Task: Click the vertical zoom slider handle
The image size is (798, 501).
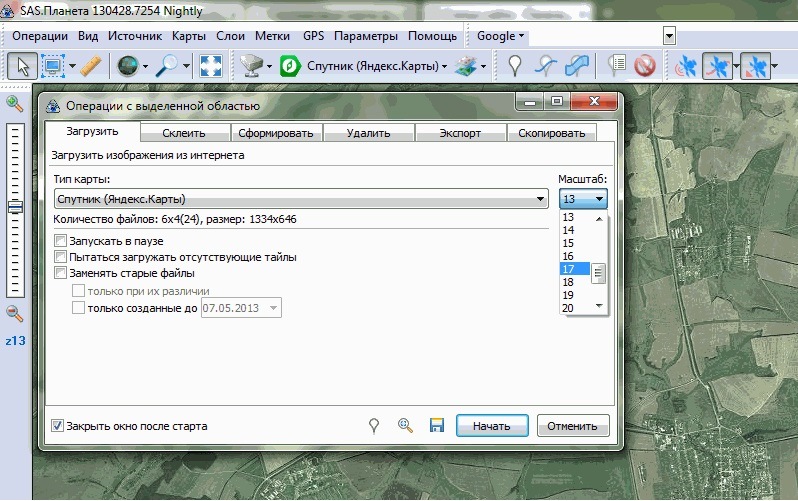Action: point(15,207)
